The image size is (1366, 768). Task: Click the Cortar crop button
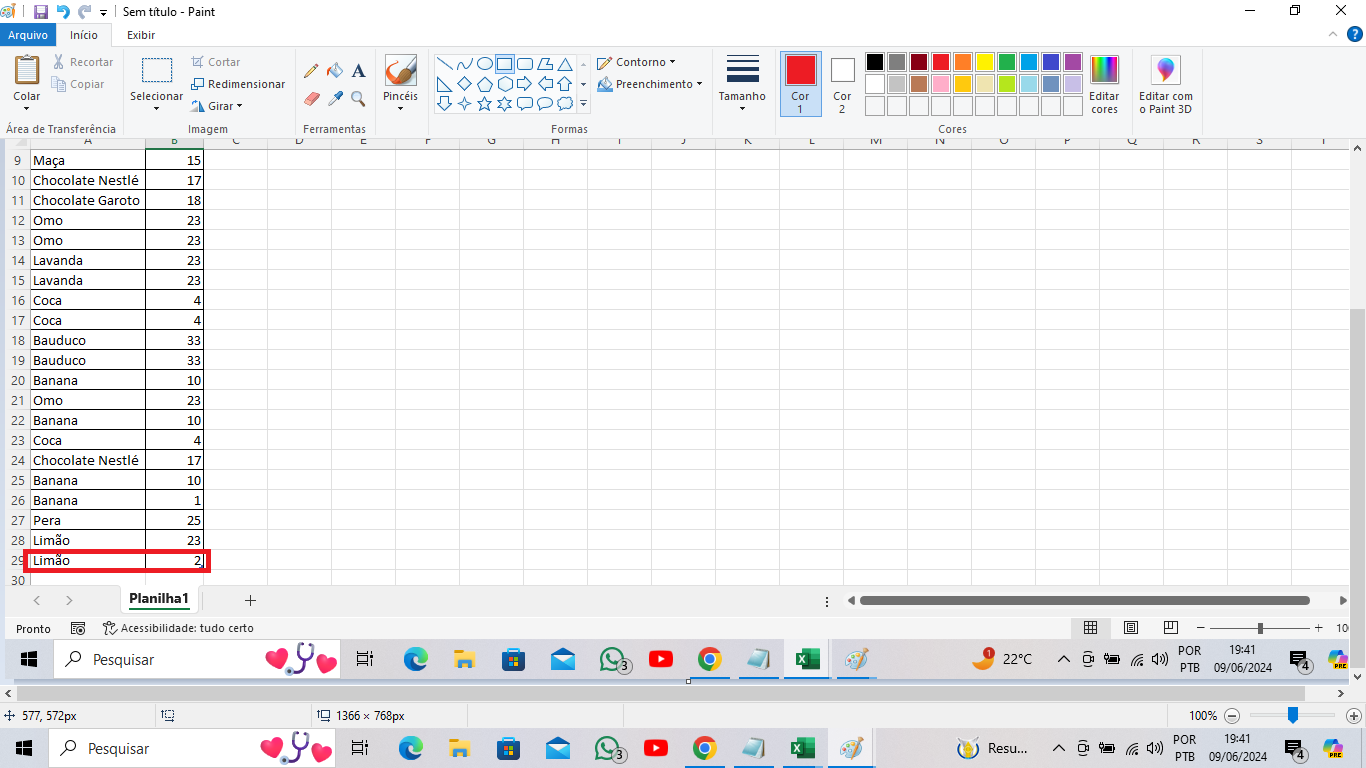(x=216, y=62)
